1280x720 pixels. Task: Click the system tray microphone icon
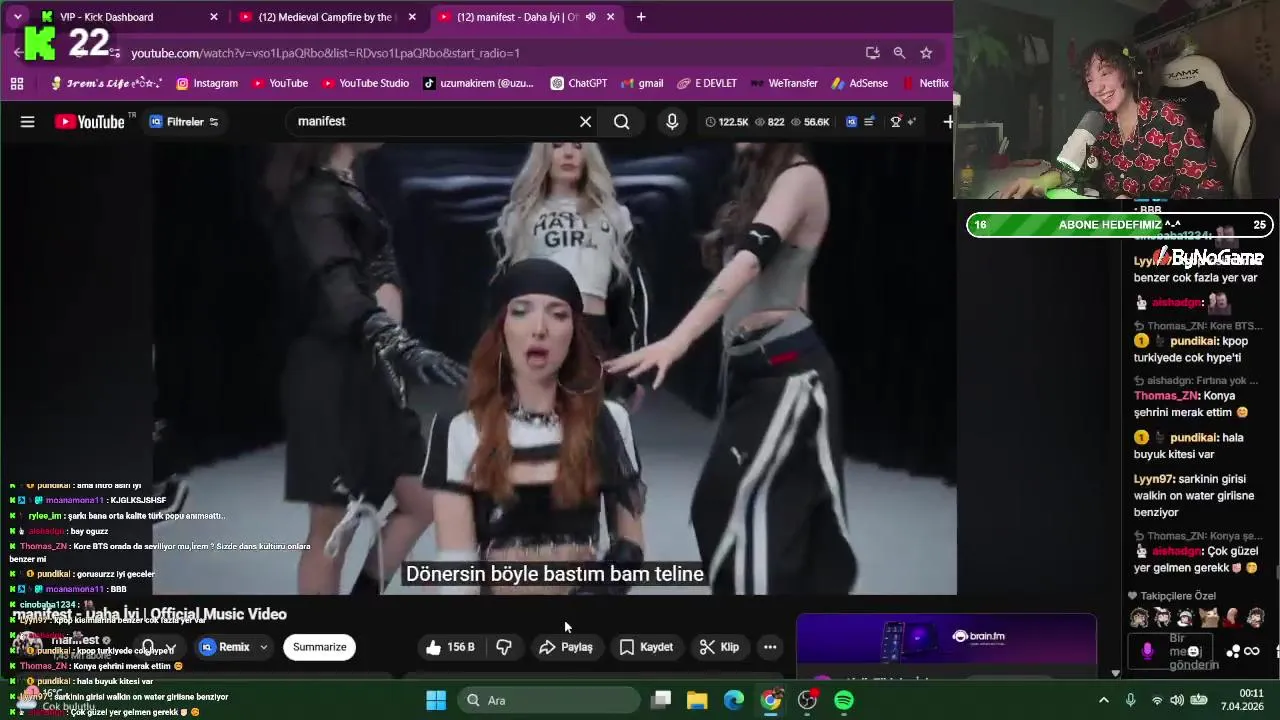click(1130, 700)
